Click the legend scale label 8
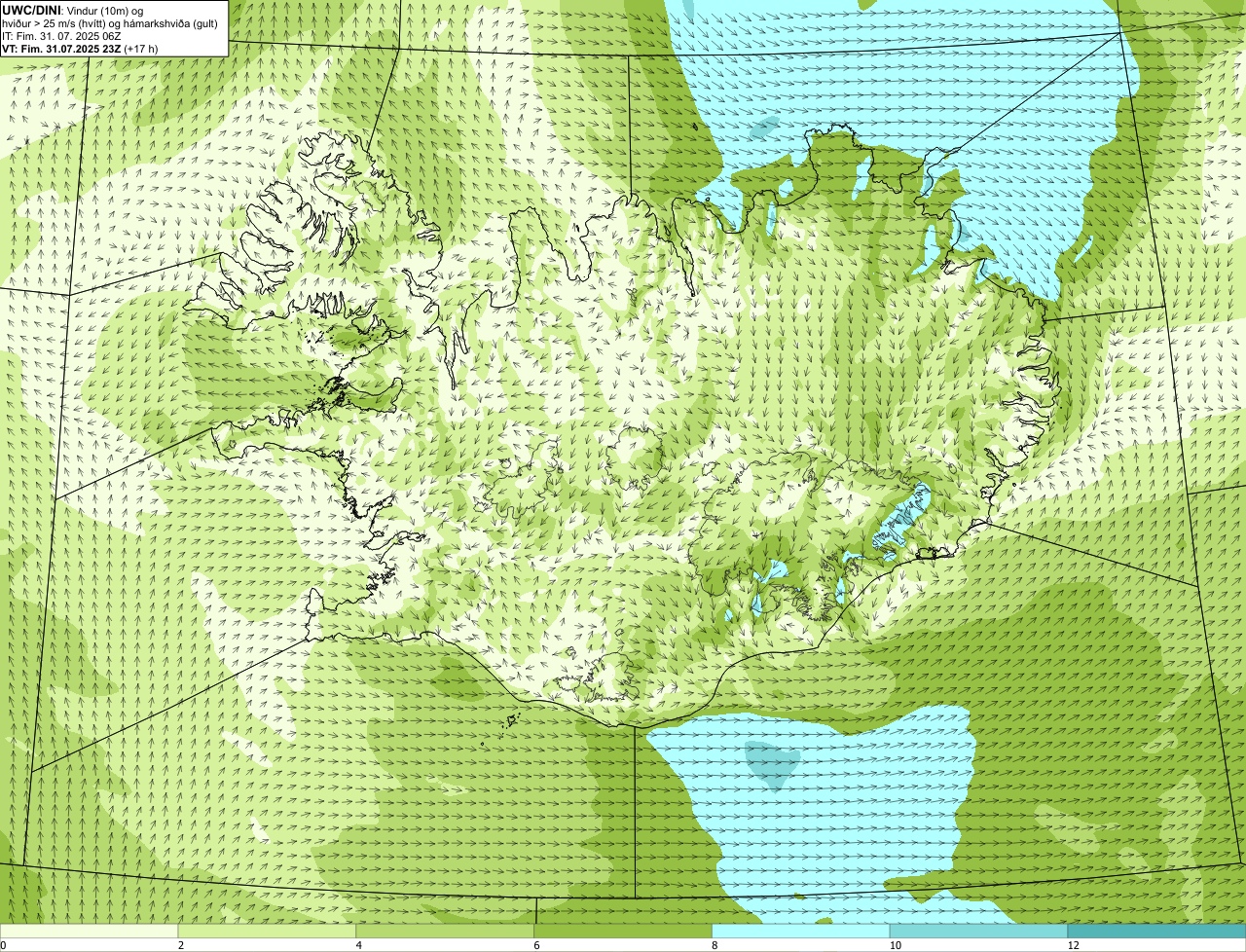Screen dimensions: 1246x952 tap(715, 945)
